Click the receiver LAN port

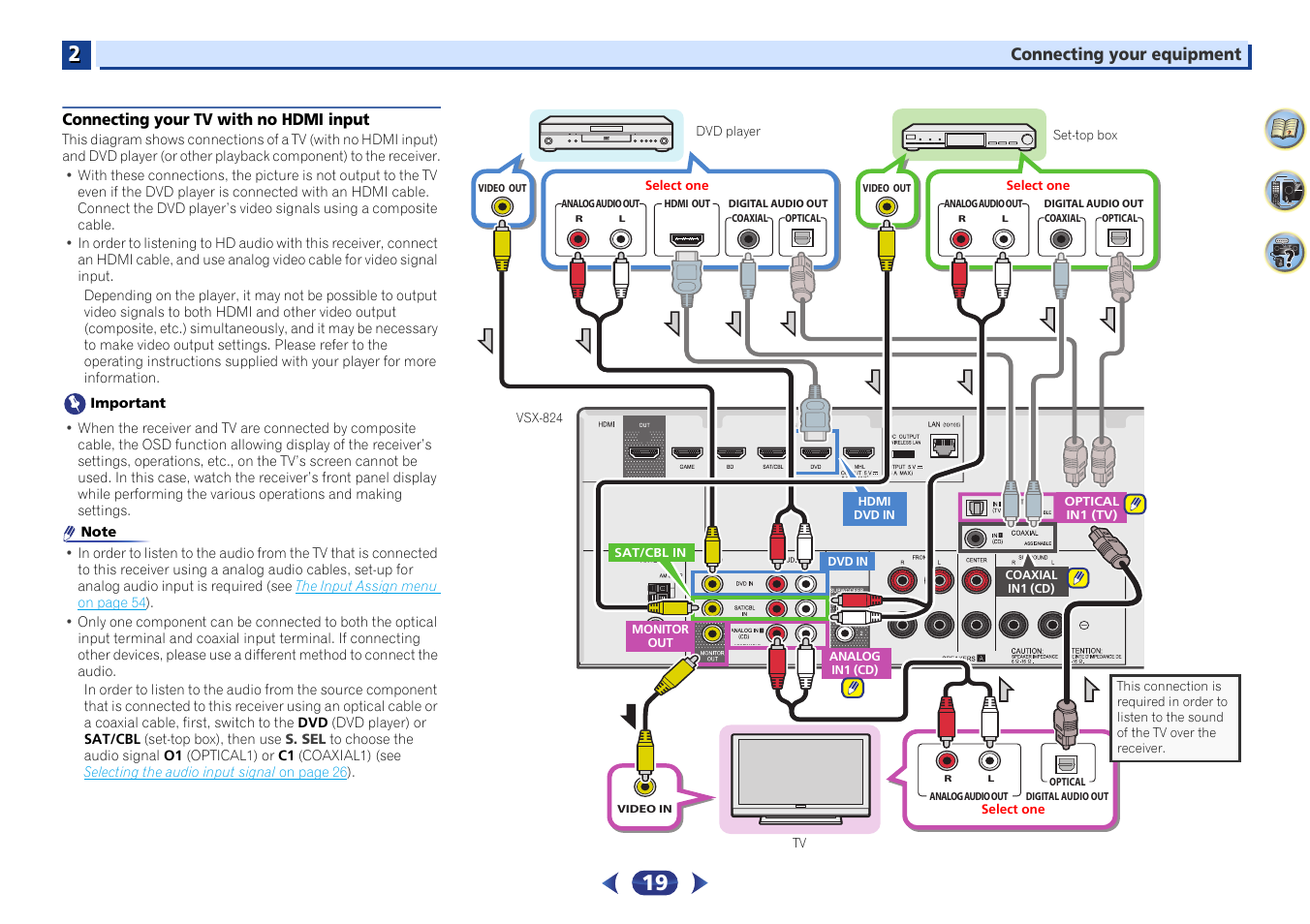click(x=944, y=447)
